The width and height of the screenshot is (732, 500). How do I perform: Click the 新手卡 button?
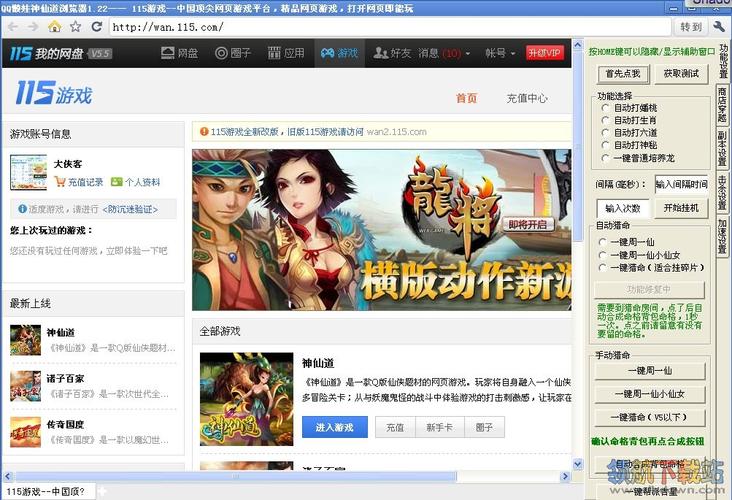[x=440, y=427]
